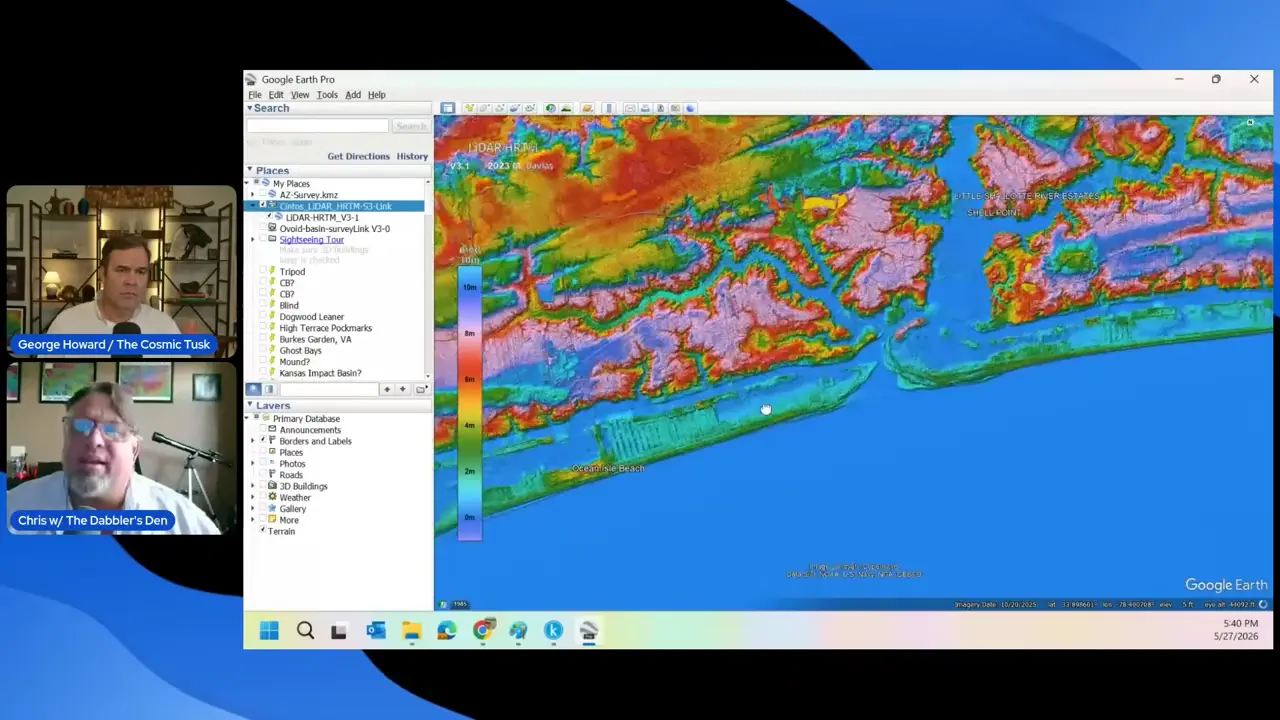Select the High Terrace Pockmarks placemark
This screenshot has height=720, width=1280.
tap(325, 328)
